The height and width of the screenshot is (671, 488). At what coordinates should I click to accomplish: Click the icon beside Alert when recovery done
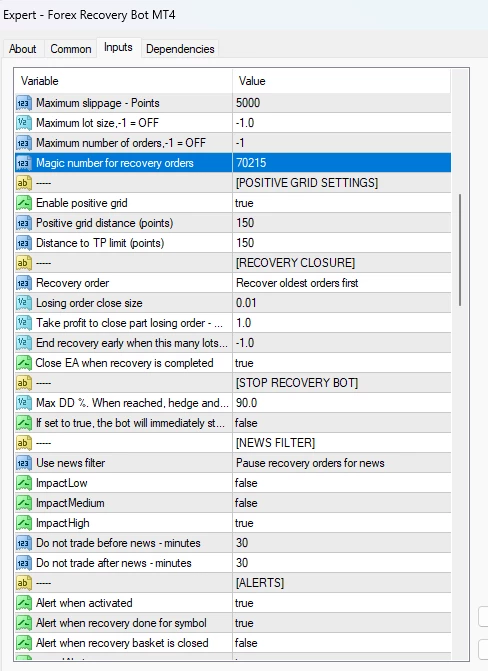click(x=24, y=623)
